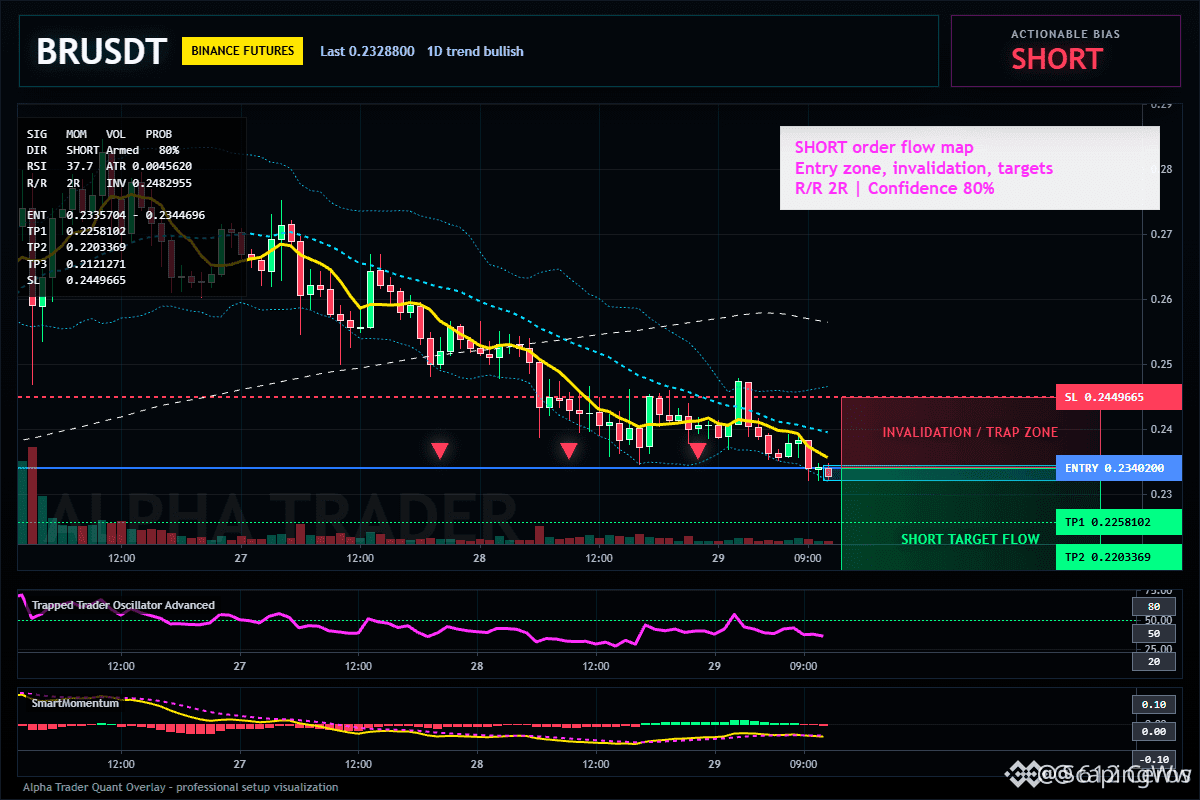Click the TP3 0.2121271 row in stats panel

click(76, 264)
